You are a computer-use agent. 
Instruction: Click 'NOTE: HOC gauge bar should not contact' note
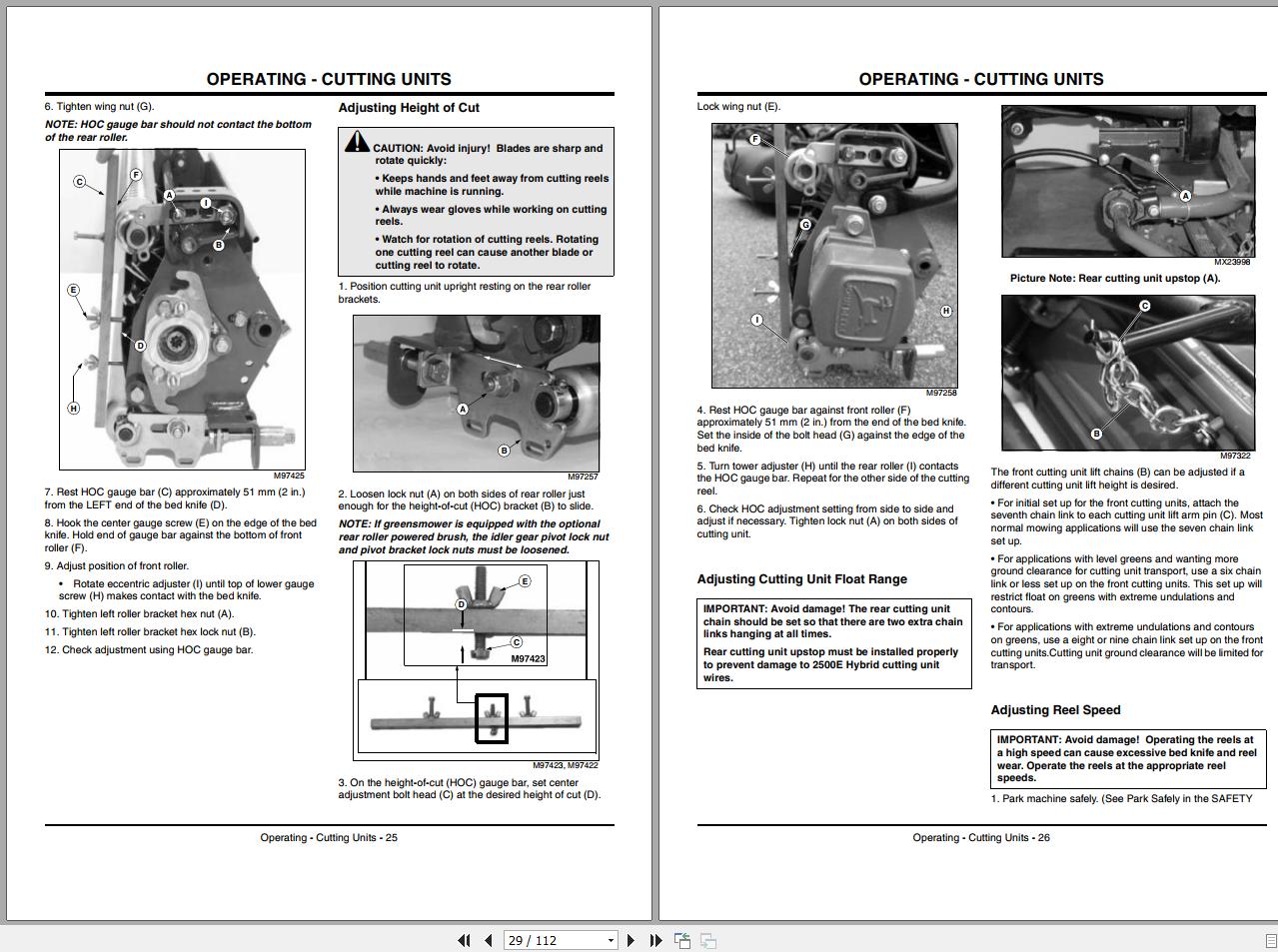(x=178, y=131)
